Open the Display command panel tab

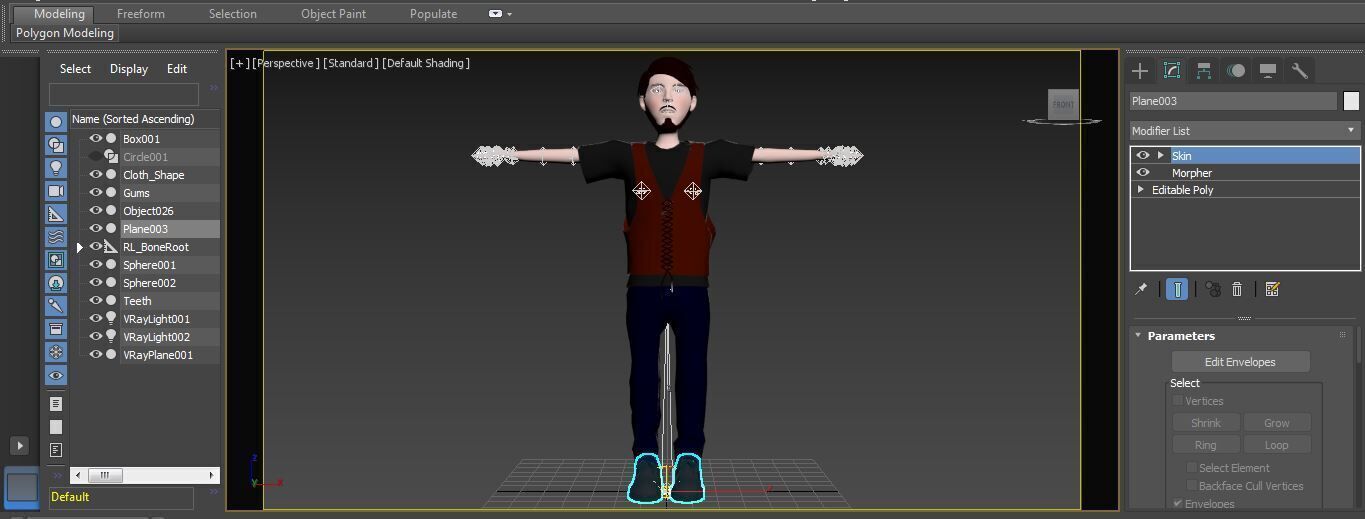(1268, 70)
